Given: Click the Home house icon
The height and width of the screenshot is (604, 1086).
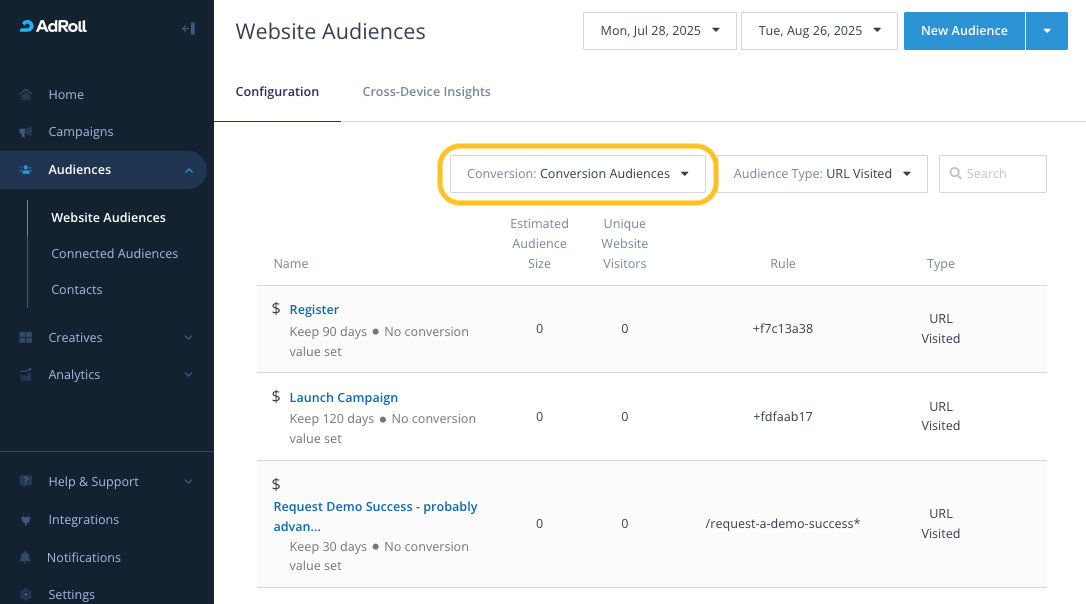Looking at the screenshot, I should (26, 95).
